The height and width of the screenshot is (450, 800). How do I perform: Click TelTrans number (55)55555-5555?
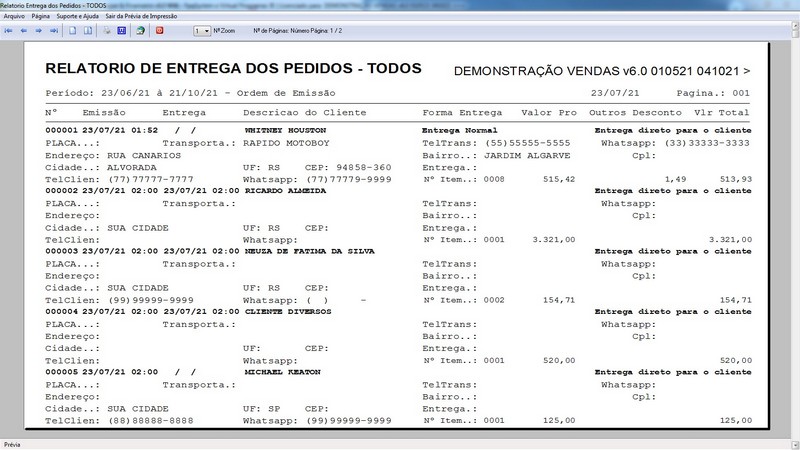coord(528,143)
